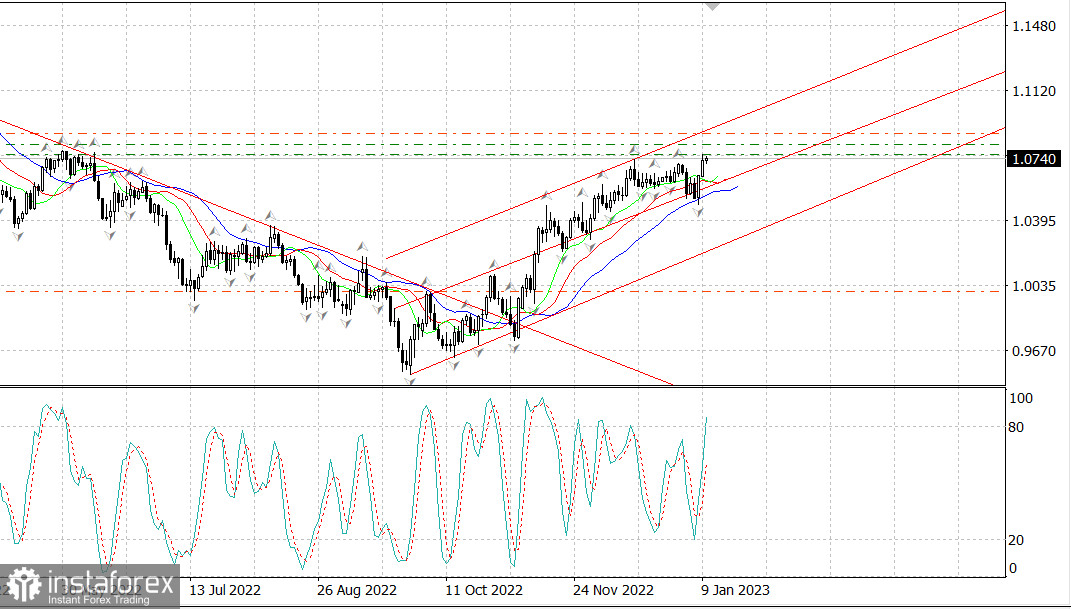
Task: Click the gray chart shift triangle marker
Action: pyautogui.click(x=712, y=5)
